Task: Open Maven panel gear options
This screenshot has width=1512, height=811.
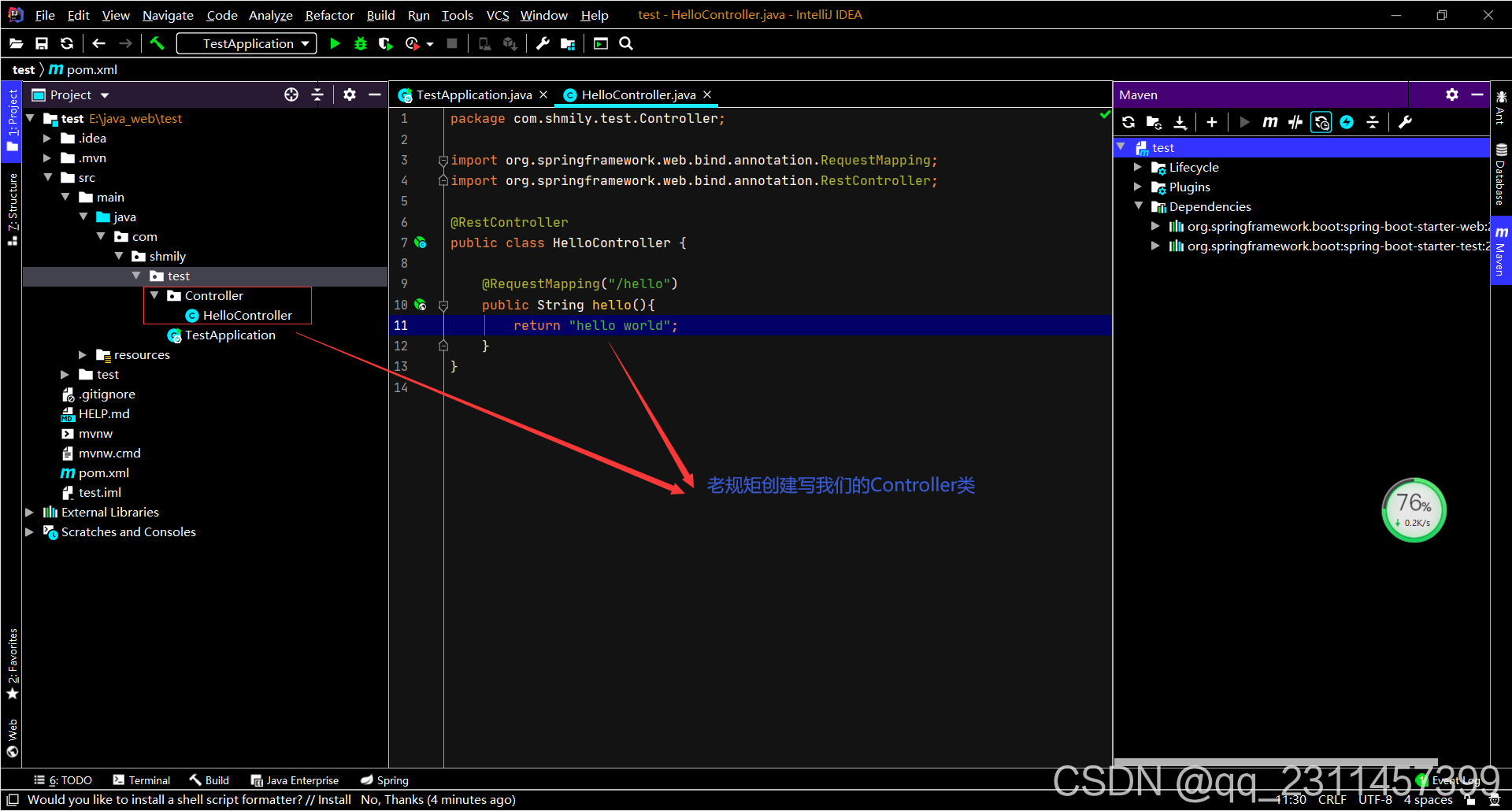Action: coord(1452,94)
